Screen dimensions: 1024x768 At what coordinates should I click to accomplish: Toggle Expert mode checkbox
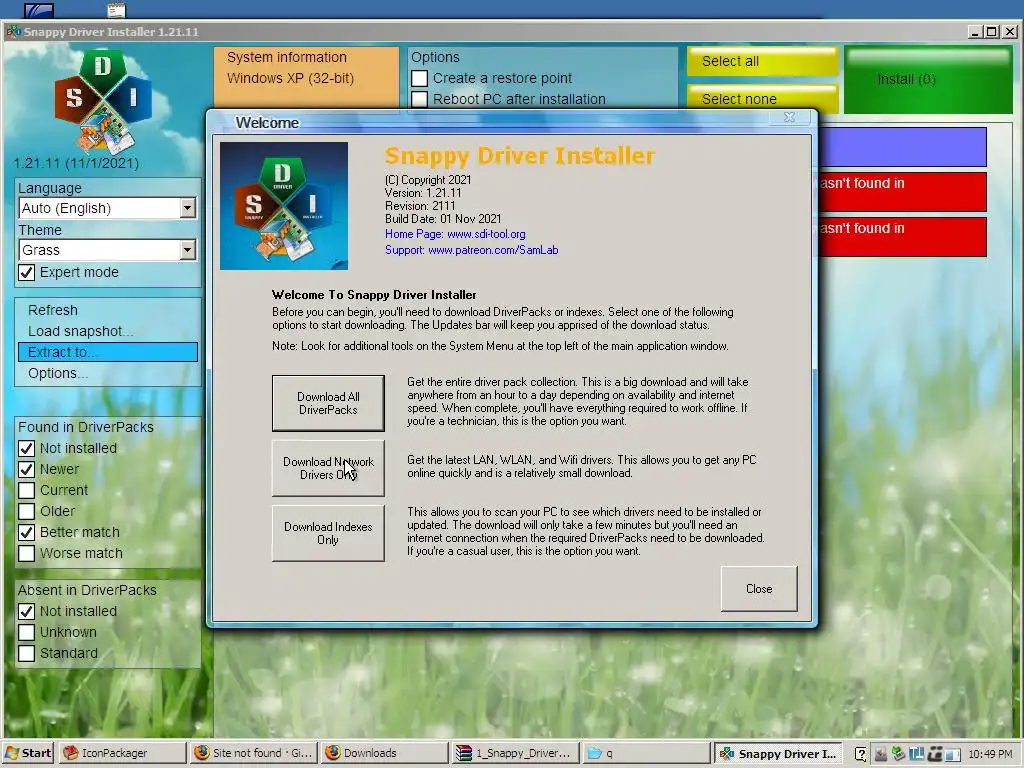(26, 272)
